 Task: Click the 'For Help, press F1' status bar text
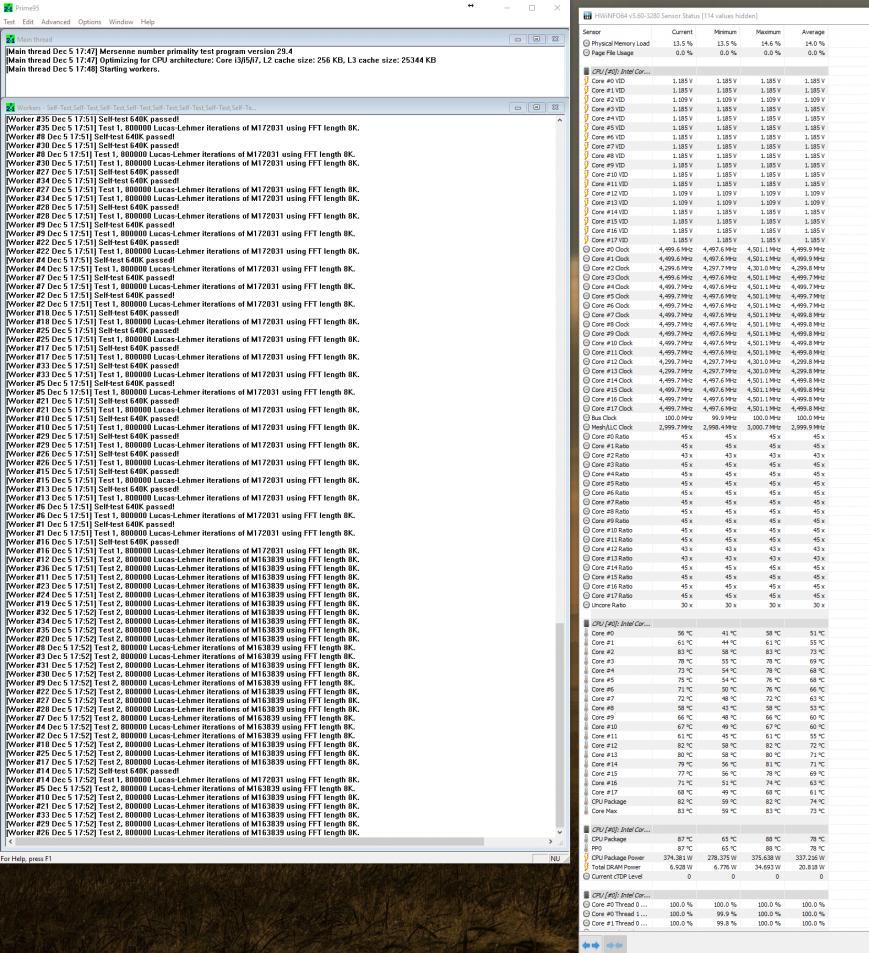[26, 859]
